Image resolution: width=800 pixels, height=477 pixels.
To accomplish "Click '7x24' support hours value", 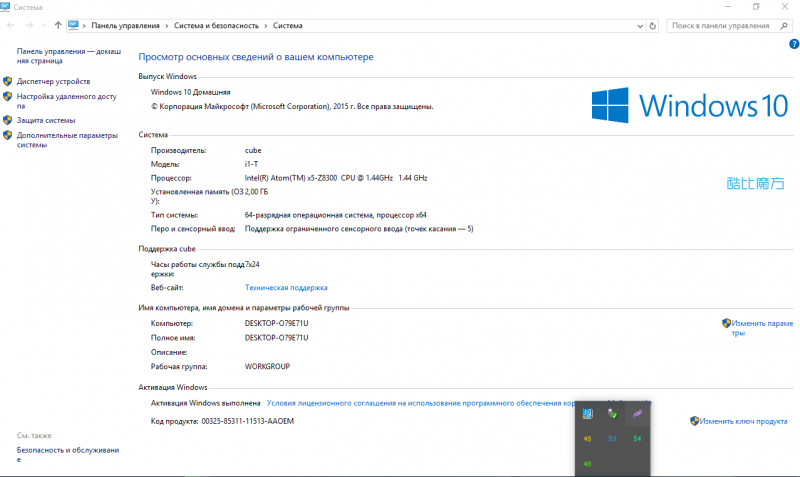I will pyautogui.click(x=252, y=264).
